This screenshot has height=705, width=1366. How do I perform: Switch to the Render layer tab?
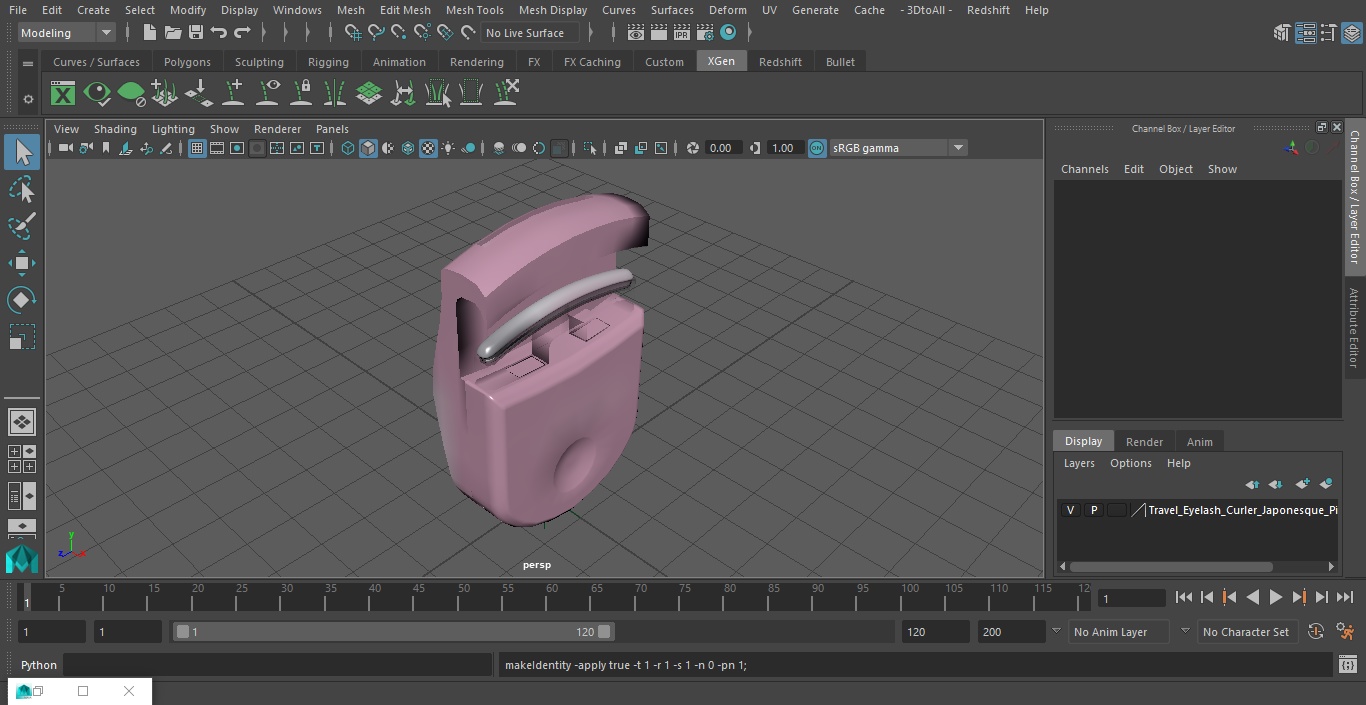pyautogui.click(x=1144, y=442)
